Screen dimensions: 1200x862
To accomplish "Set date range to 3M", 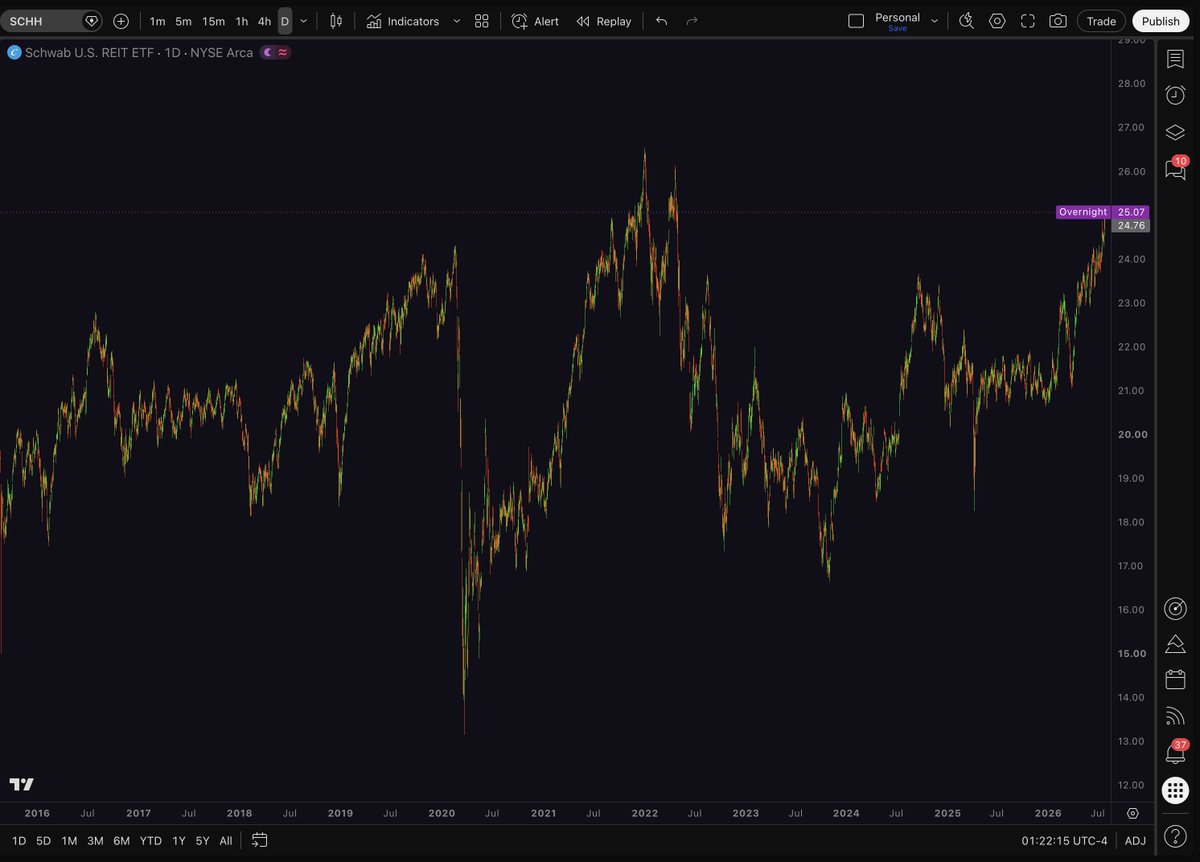I will (95, 841).
